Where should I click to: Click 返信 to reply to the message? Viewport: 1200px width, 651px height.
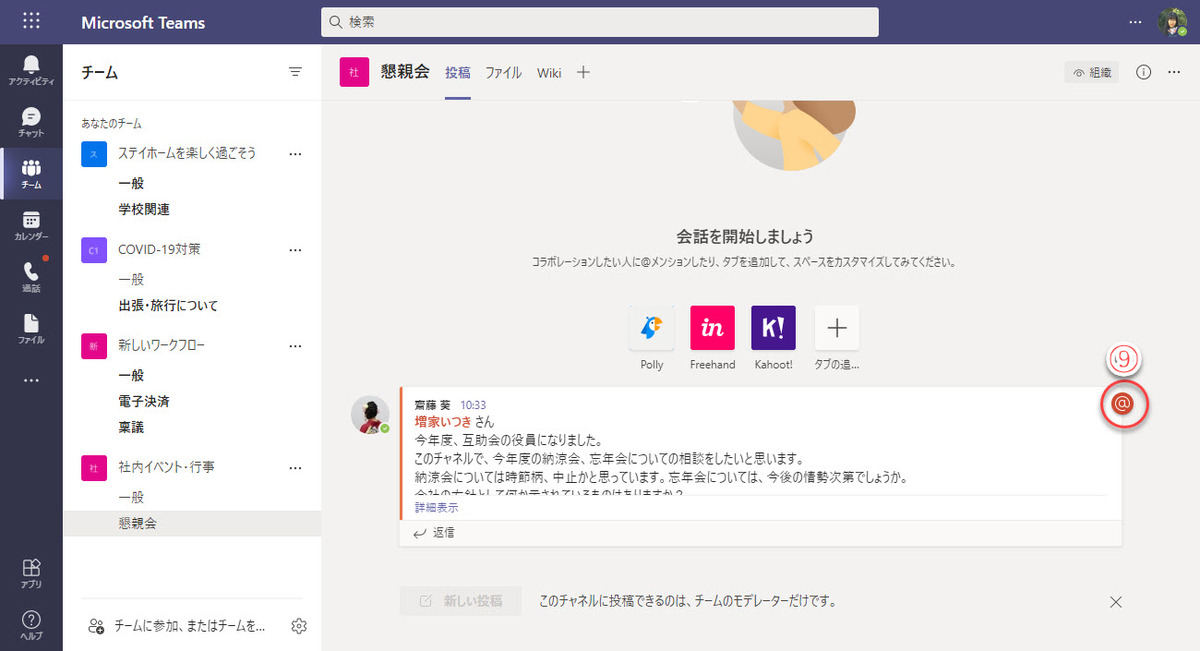coord(436,533)
